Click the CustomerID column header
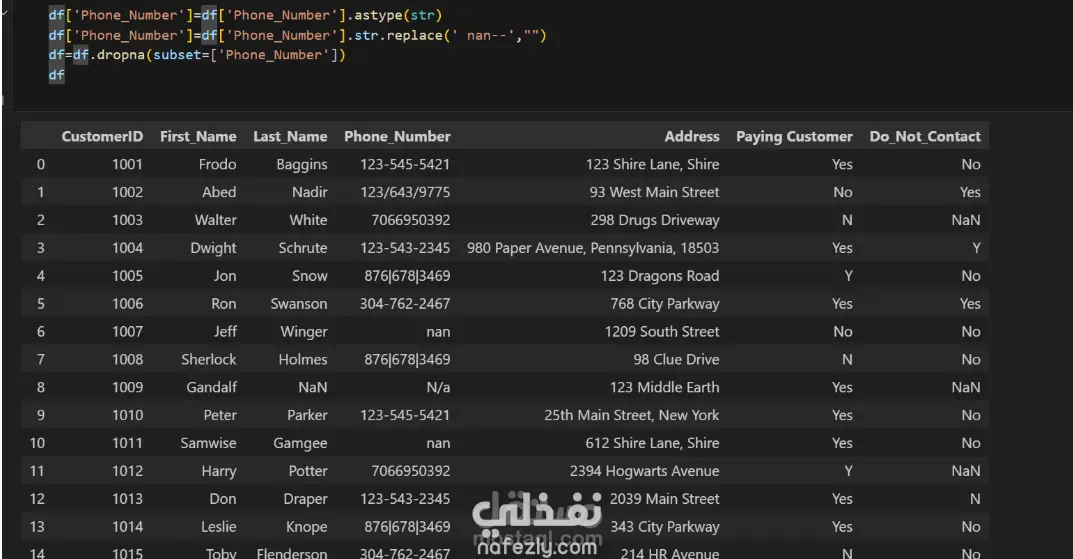Viewport: 1073px width, 559px height. (102, 136)
